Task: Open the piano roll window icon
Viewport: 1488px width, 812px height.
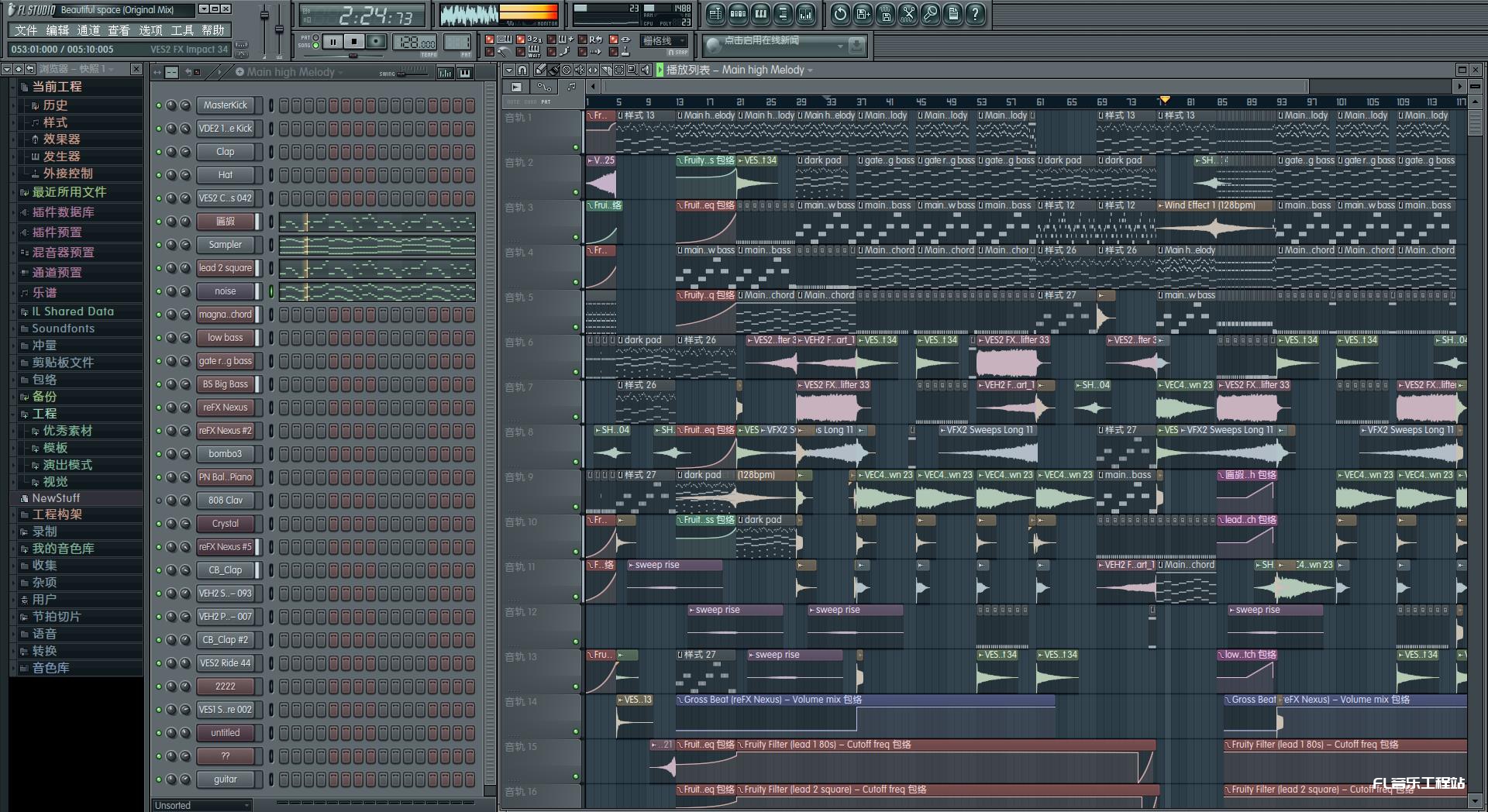Action: coord(760,14)
